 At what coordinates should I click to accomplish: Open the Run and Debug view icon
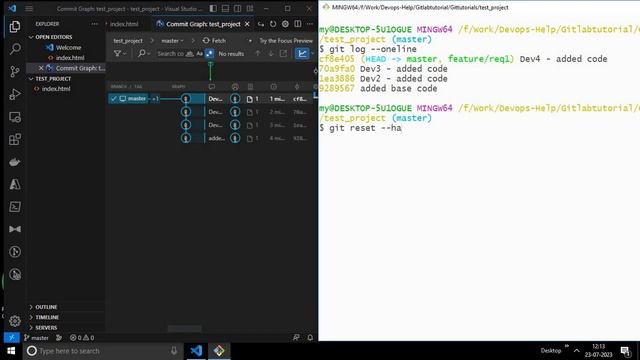tap(15, 94)
